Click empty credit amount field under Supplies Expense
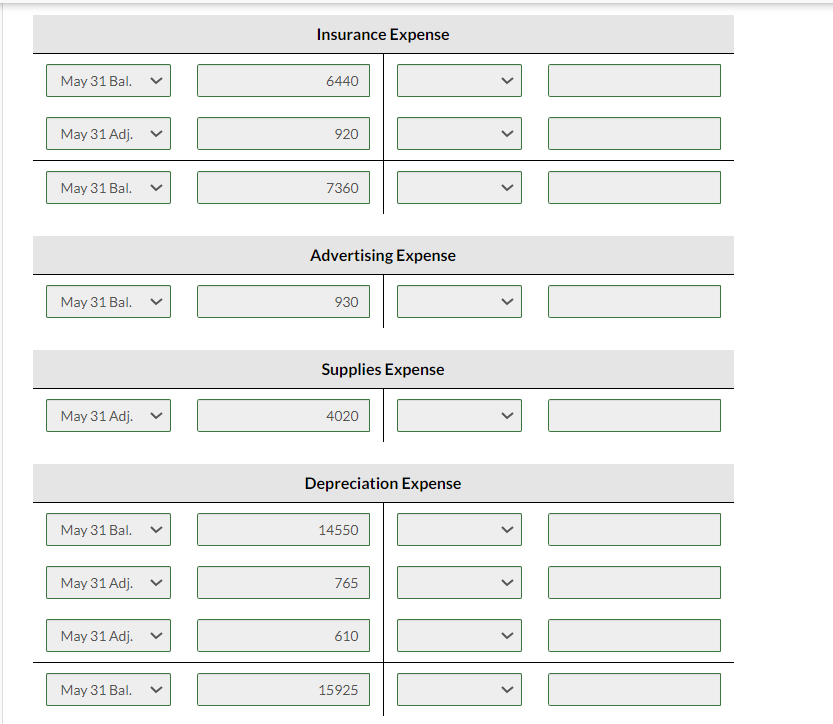This screenshot has height=724, width=833. (634, 416)
